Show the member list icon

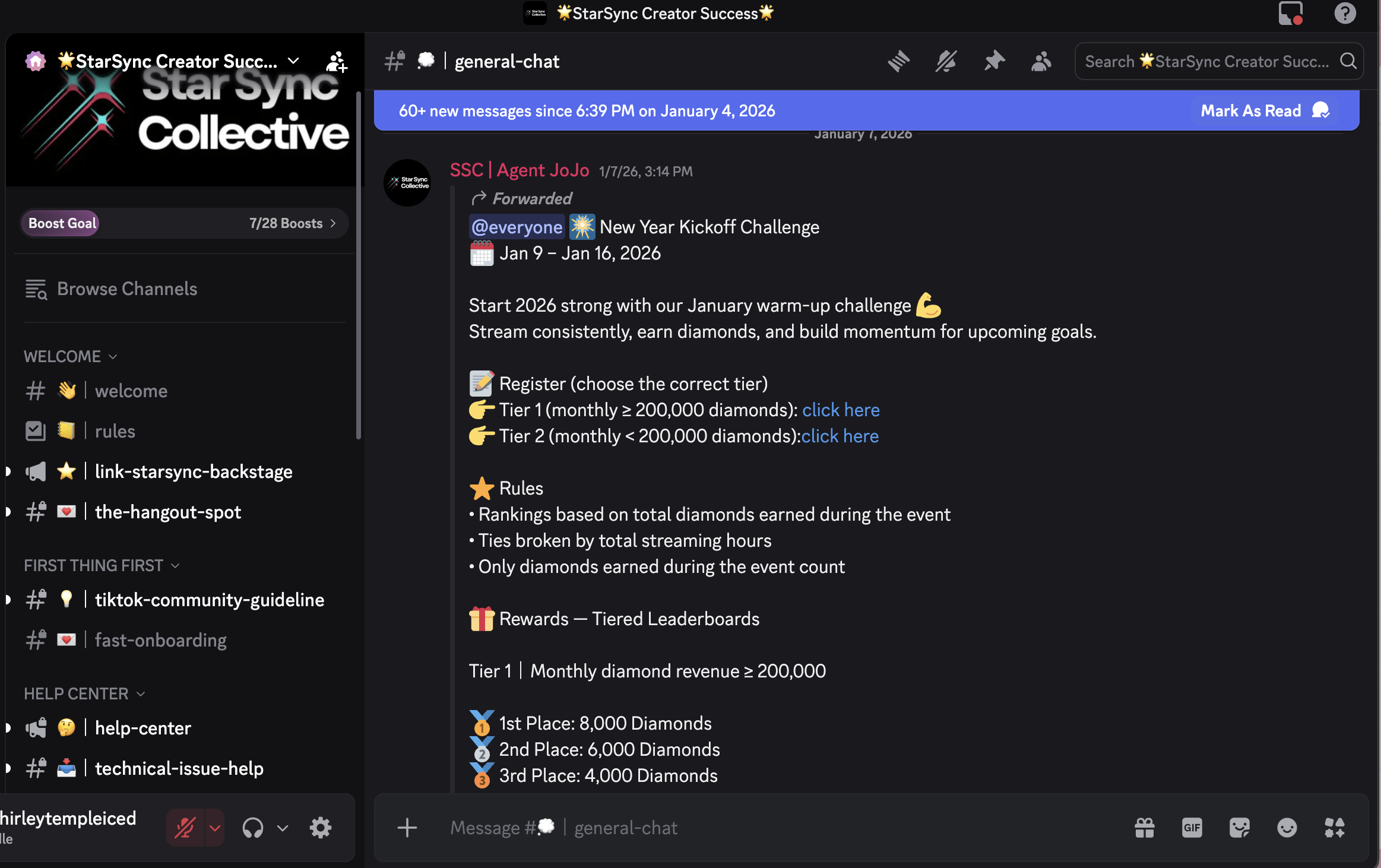coord(1041,61)
